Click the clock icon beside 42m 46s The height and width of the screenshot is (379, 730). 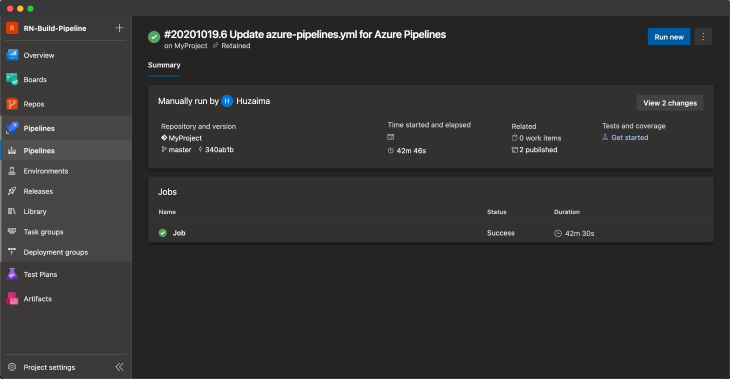coord(391,151)
